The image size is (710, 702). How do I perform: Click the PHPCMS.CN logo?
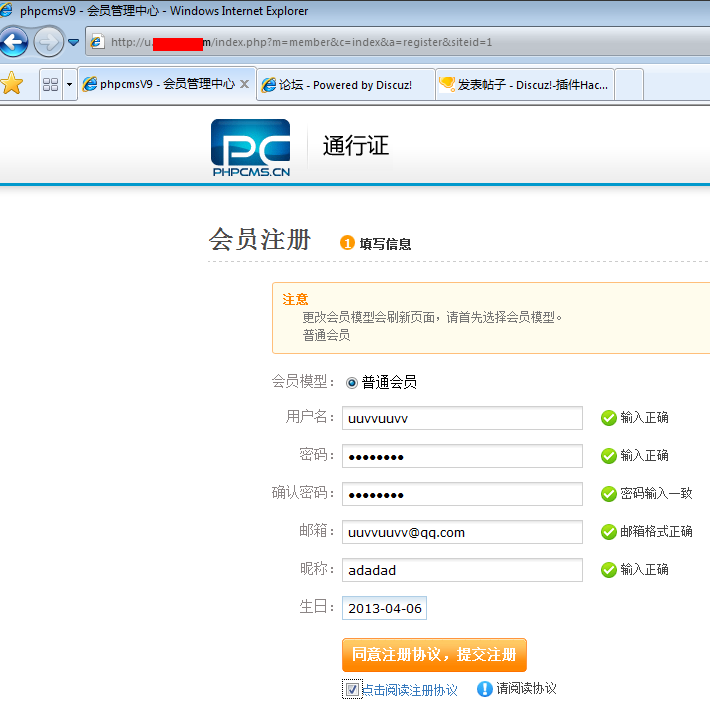point(250,148)
